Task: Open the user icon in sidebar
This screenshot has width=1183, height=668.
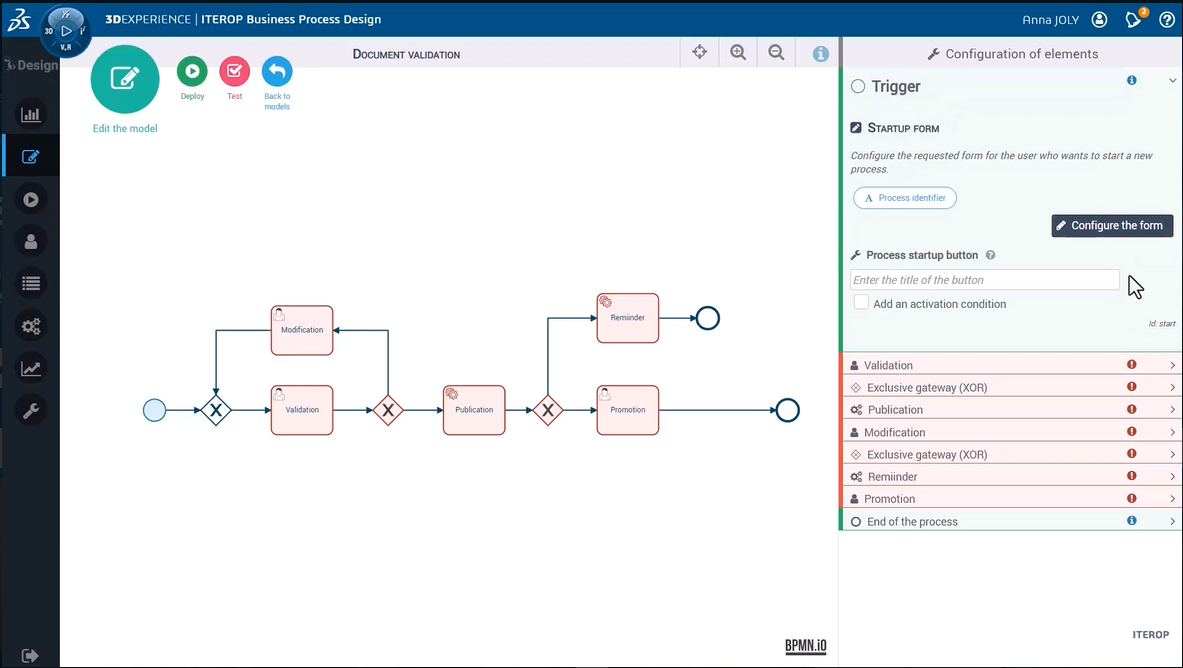Action: (x=31, y=242)
